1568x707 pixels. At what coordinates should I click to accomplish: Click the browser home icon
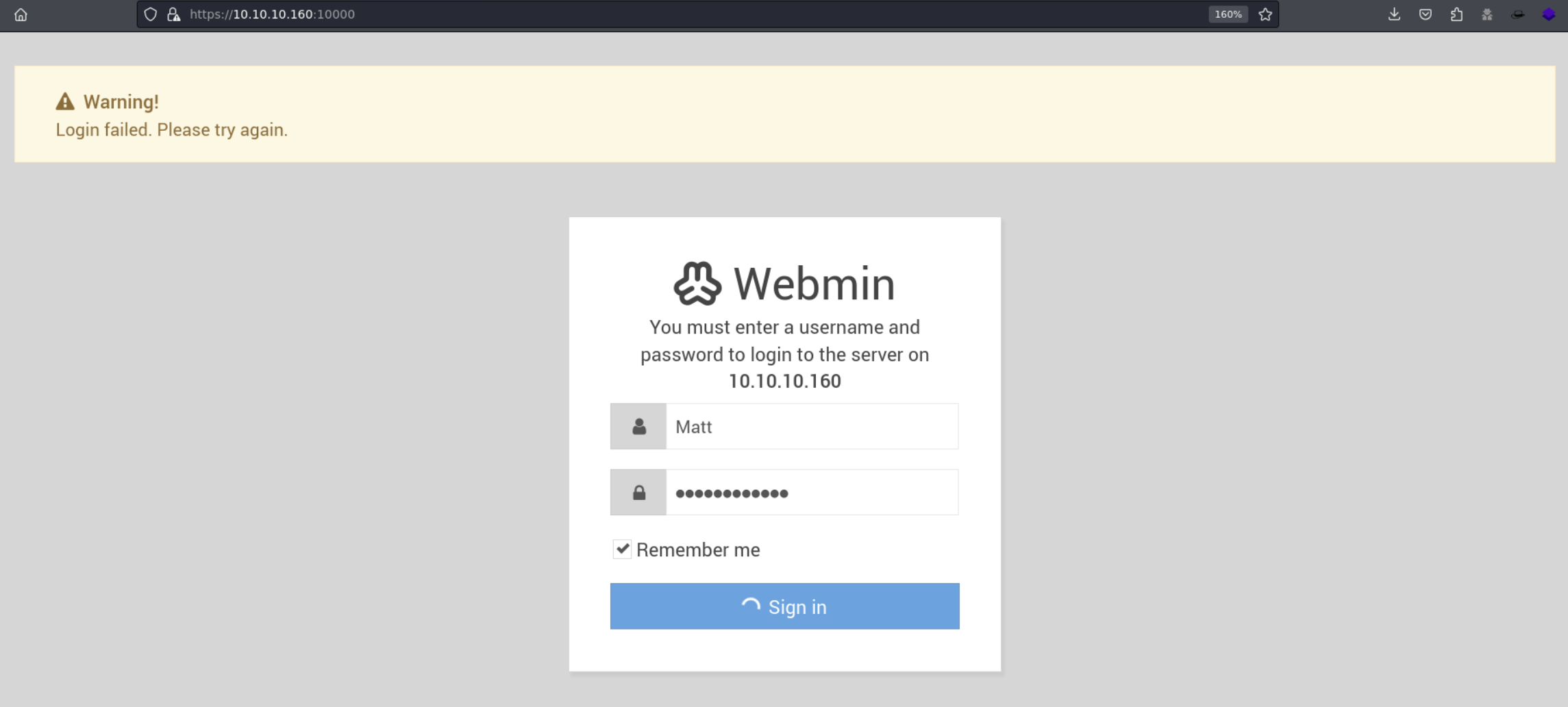(21, 14)
